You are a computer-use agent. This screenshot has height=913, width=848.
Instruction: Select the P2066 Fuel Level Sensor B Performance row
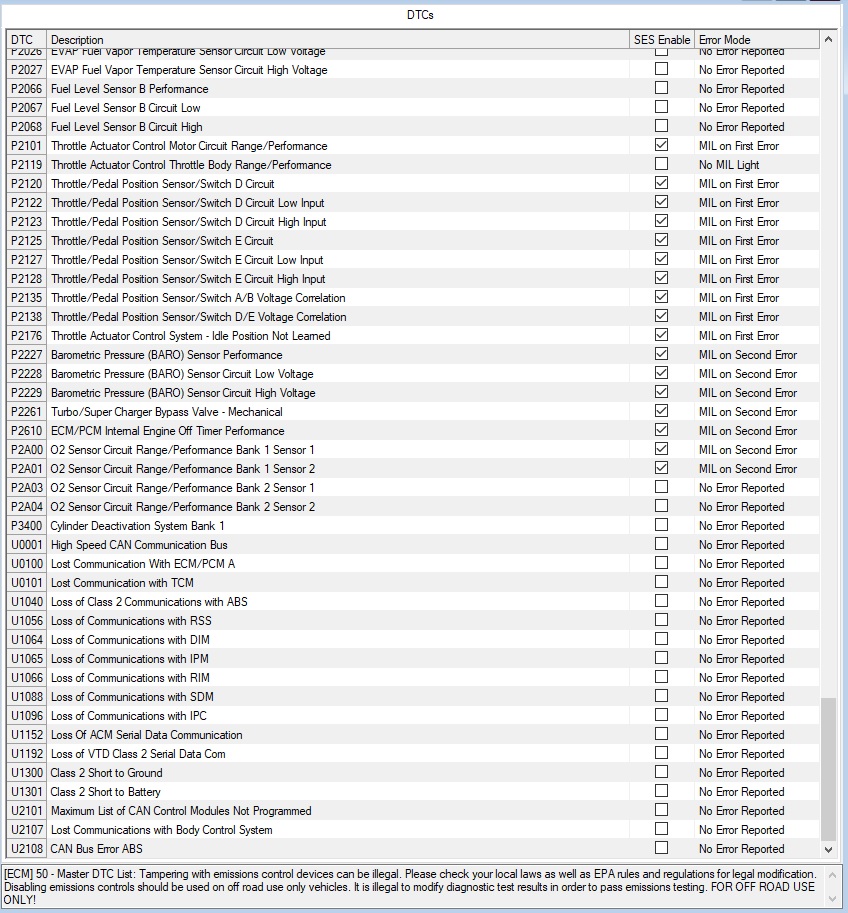[413, 89]
